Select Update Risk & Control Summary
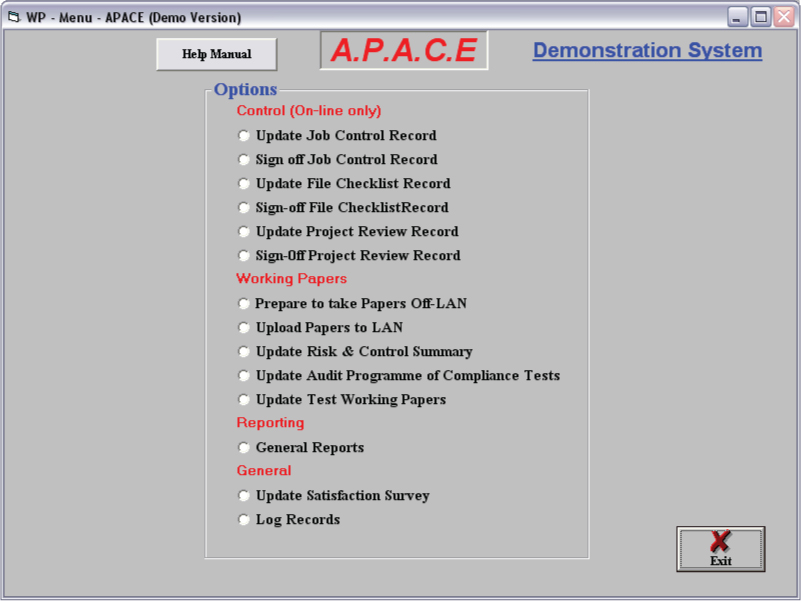This screenshot has height=601, width=801. [x=244, y=352]
